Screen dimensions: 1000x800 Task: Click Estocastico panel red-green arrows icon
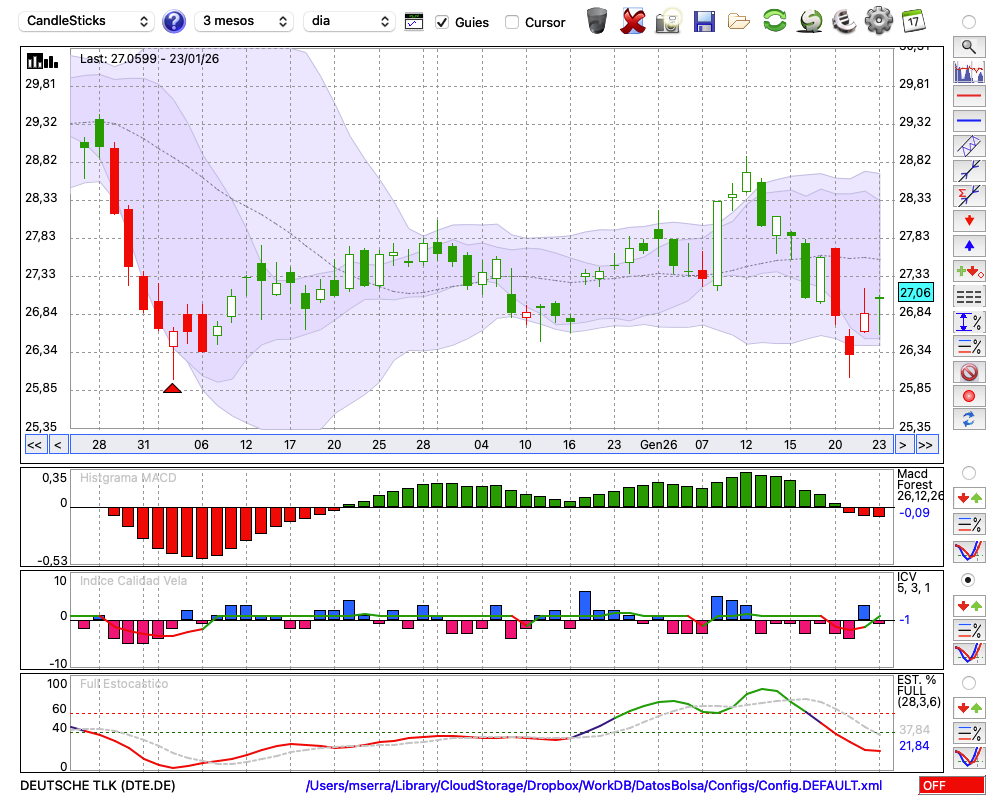(969, 707)
